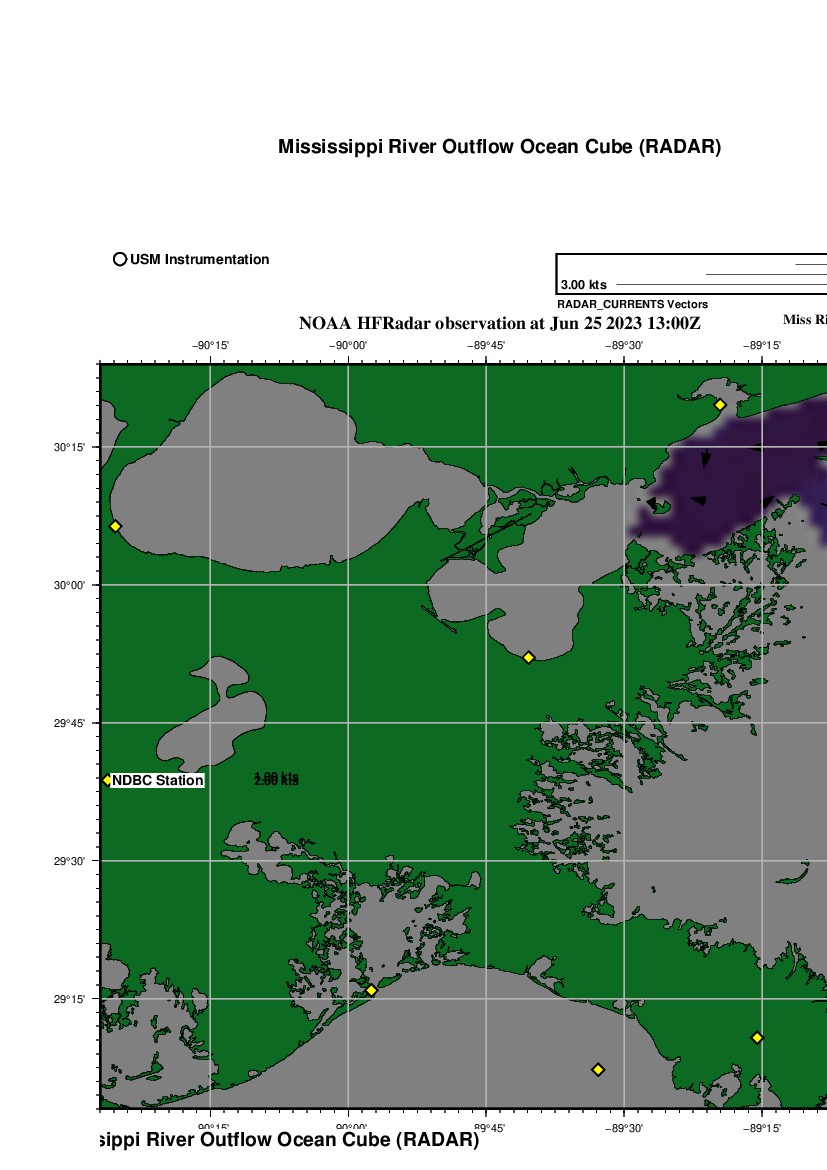The height and width of the screenshot is (1170, 827).
Task: Click the 30°00' latitude label on left axis
Action: coord(69,585)
